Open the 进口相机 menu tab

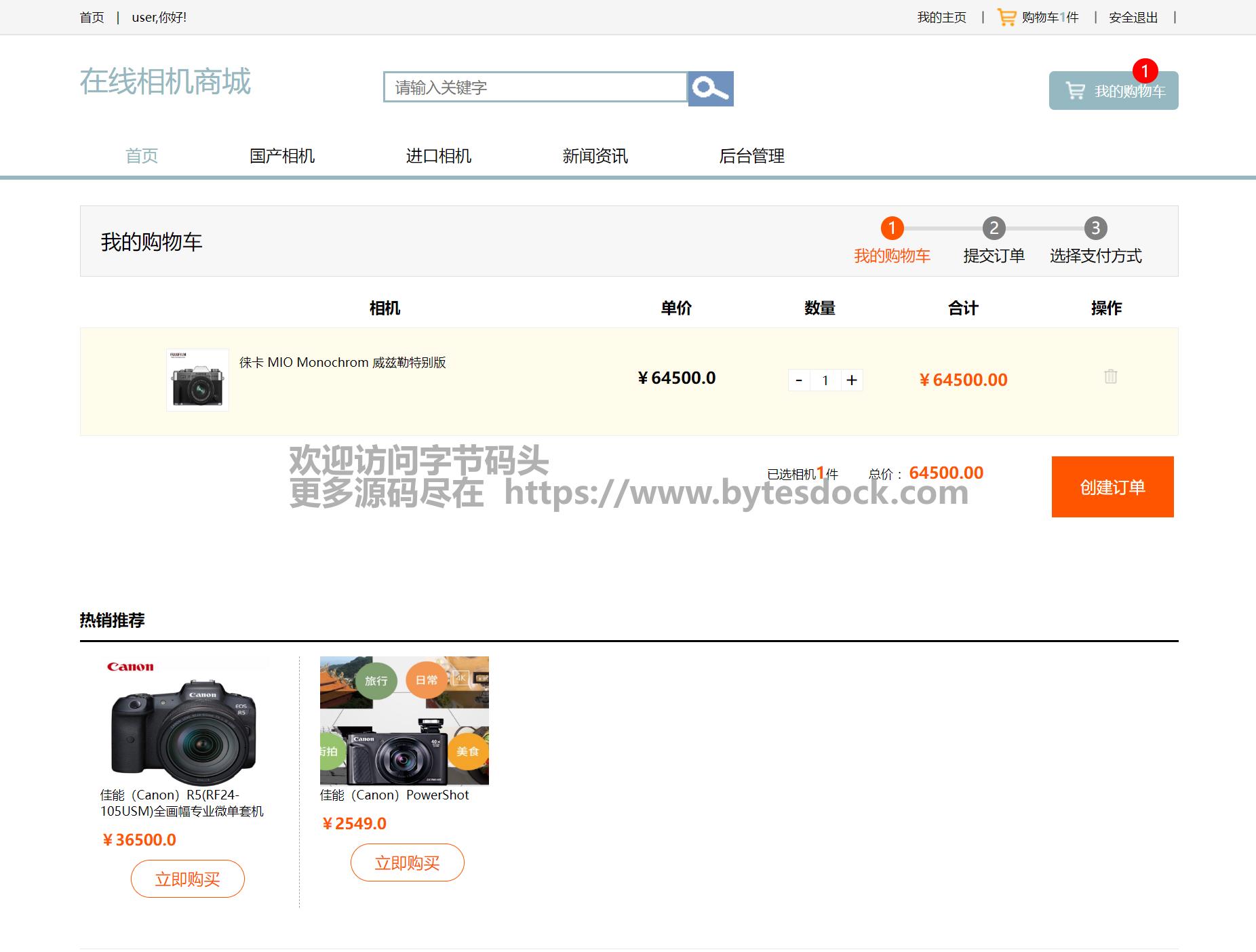438,156
